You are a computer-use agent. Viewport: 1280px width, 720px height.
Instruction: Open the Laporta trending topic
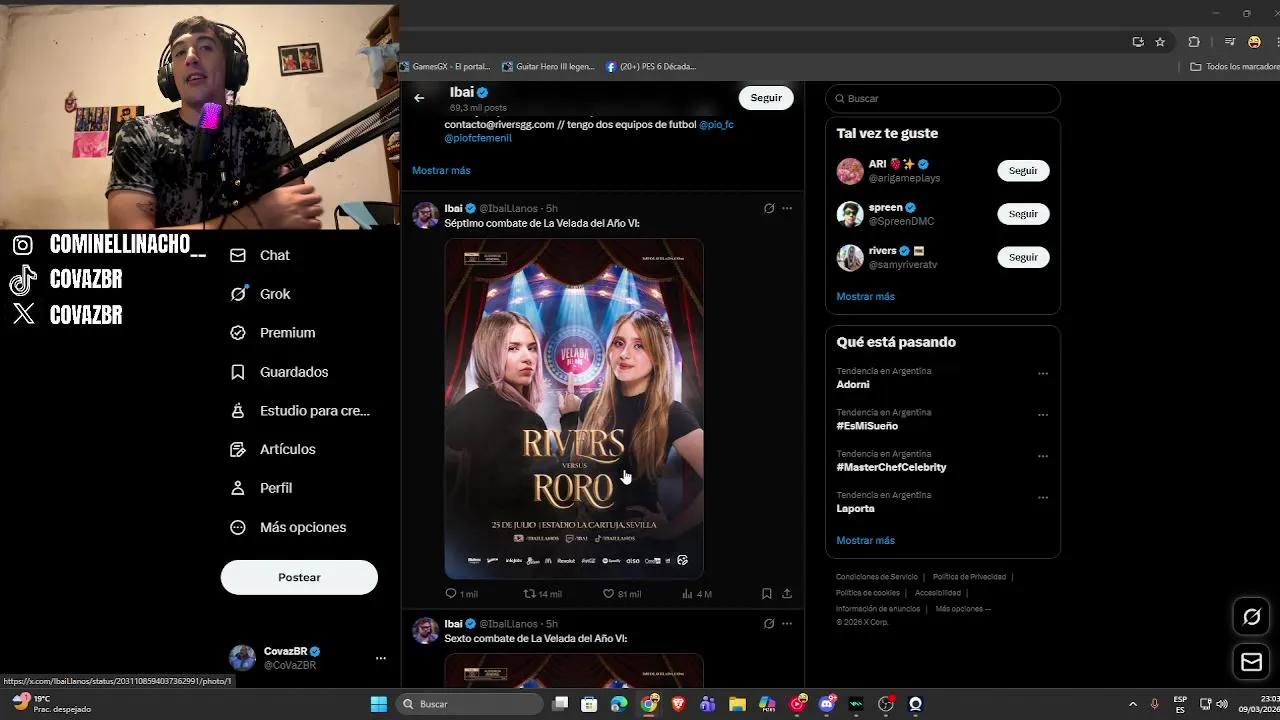point(855,508)
